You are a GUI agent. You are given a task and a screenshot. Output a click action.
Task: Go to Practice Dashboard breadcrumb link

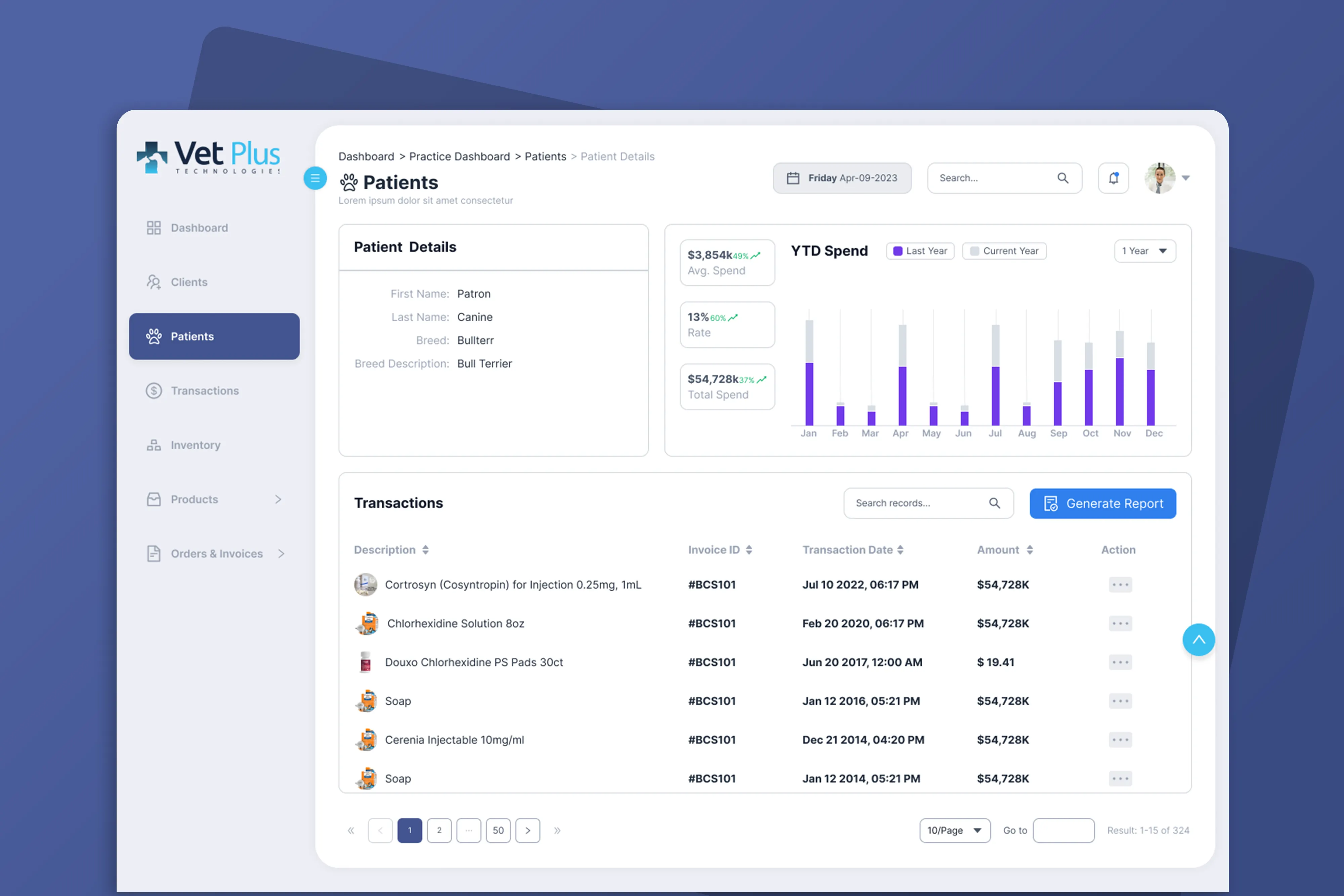[x=459, y=157]
